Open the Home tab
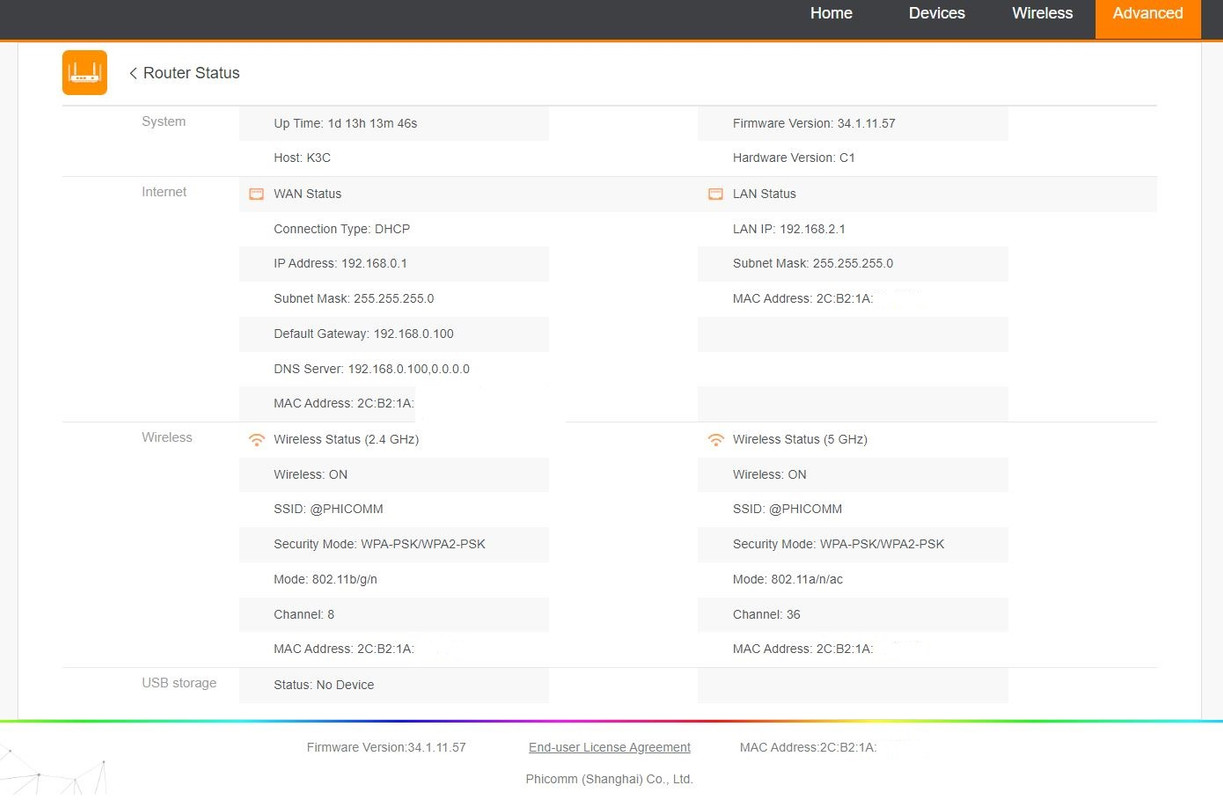1223x800 pixels. (831, 13)
